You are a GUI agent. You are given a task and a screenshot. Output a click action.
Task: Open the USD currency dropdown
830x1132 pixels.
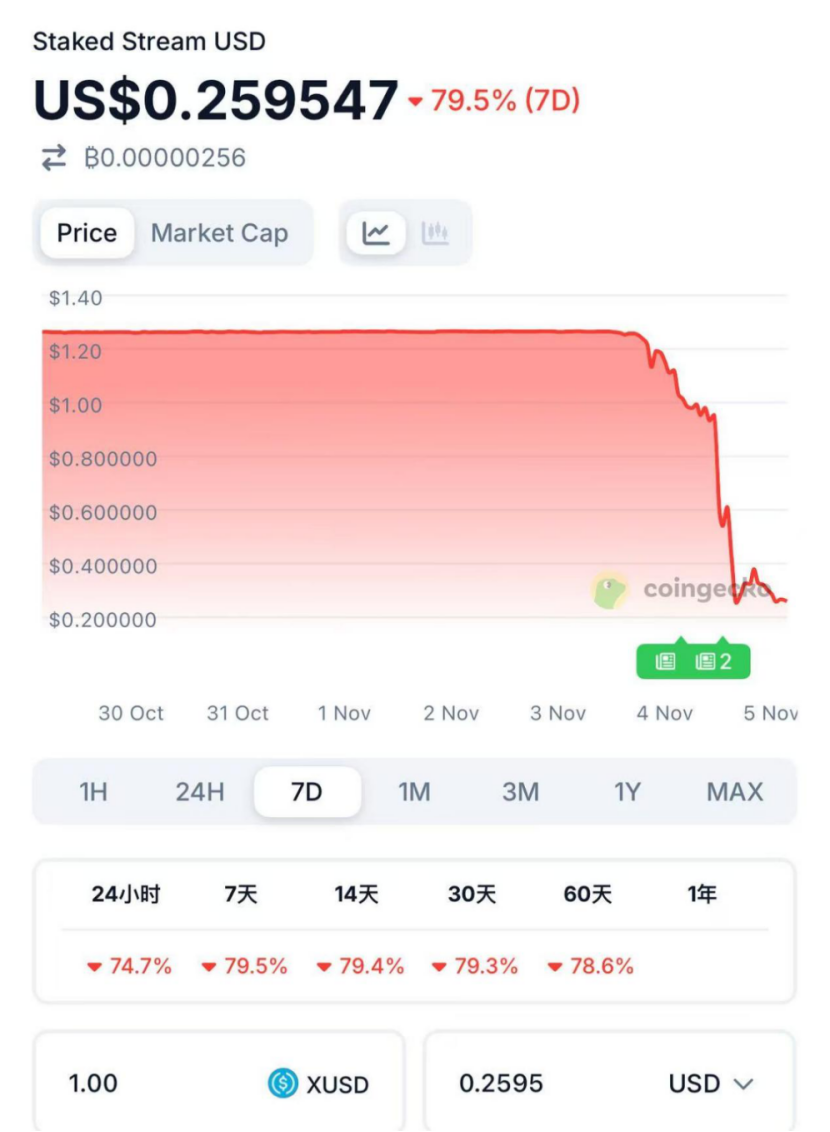point(710,1083)
